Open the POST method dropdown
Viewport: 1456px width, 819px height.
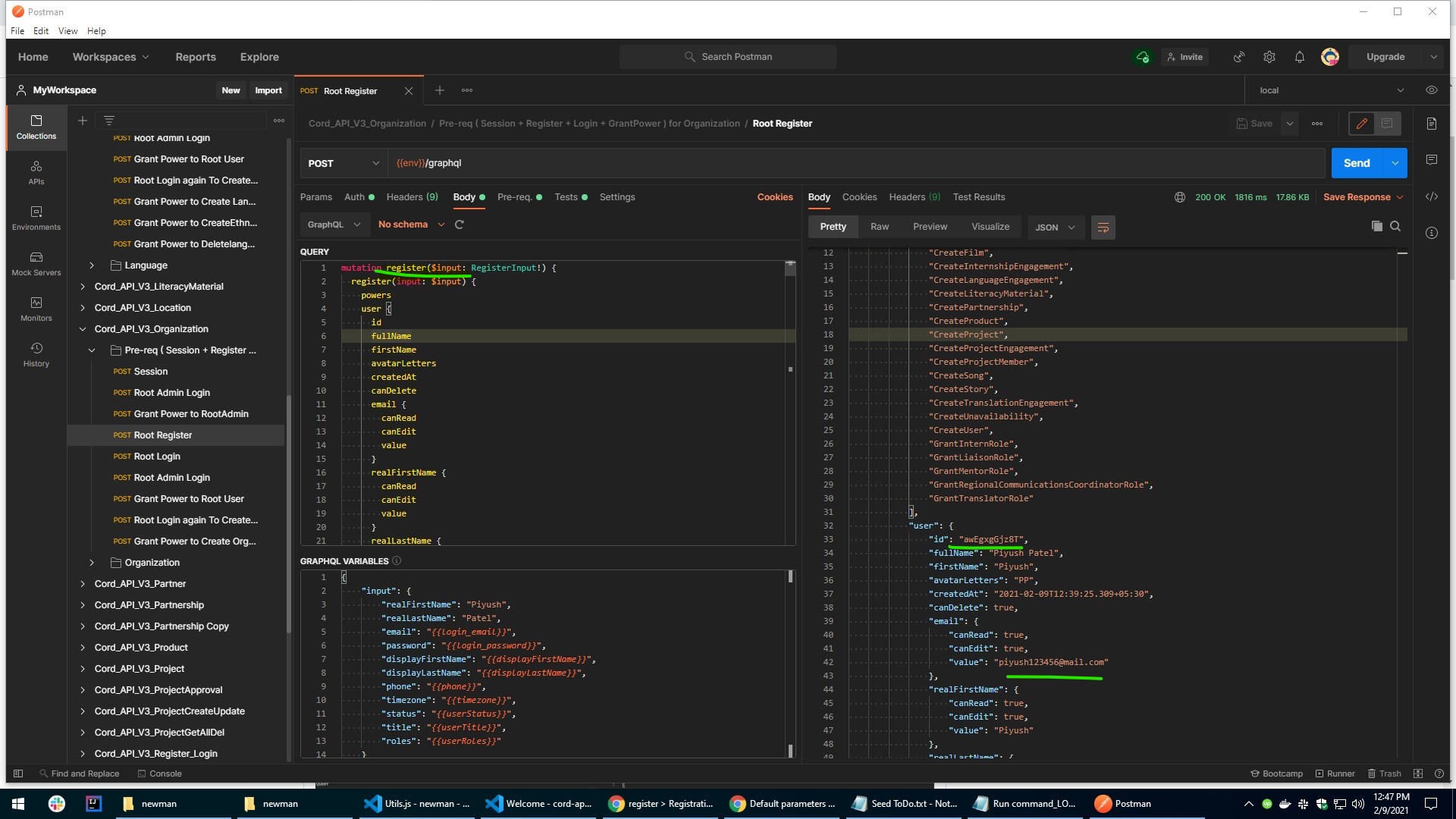(x=344, y=163)
